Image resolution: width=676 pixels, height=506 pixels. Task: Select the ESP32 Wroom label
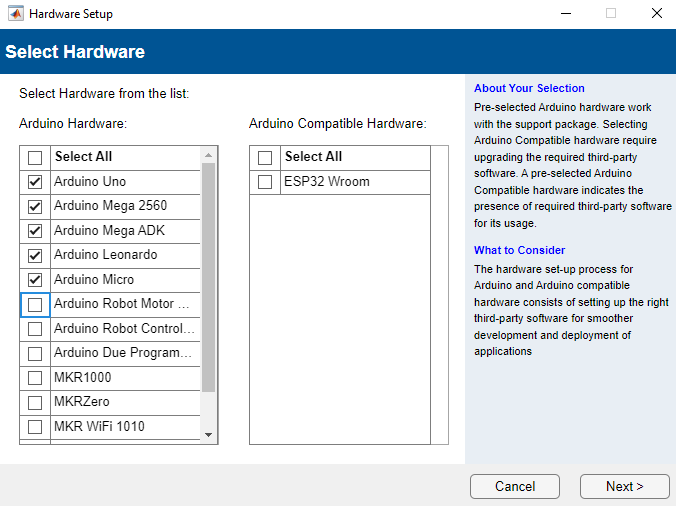(327, 181)
